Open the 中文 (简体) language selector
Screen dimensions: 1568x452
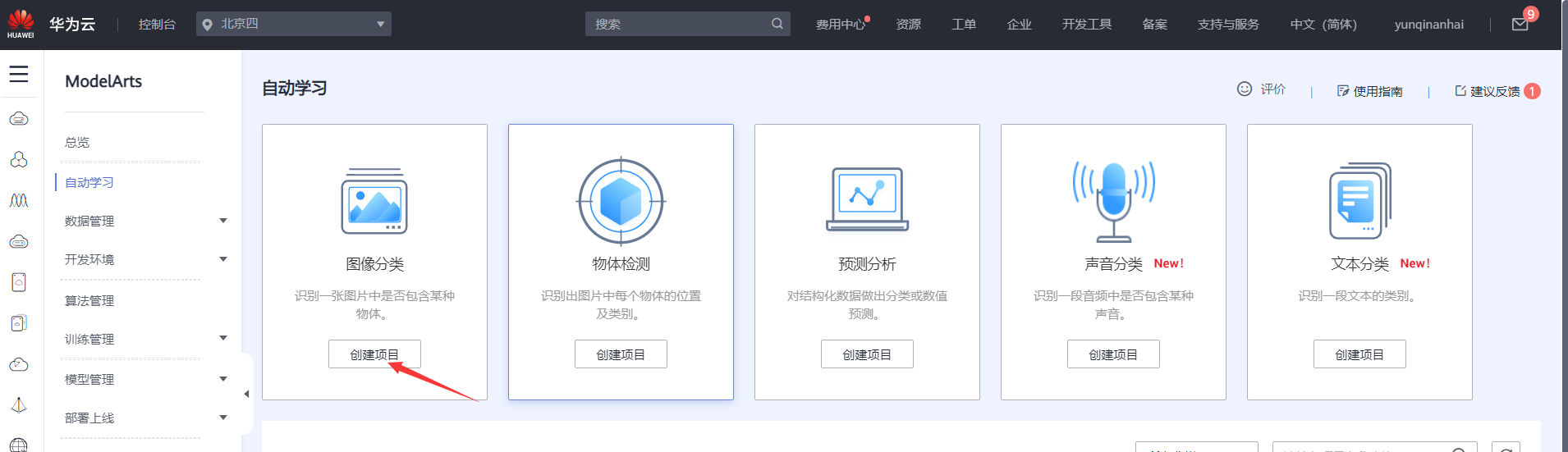click(x=1323, y=25)
